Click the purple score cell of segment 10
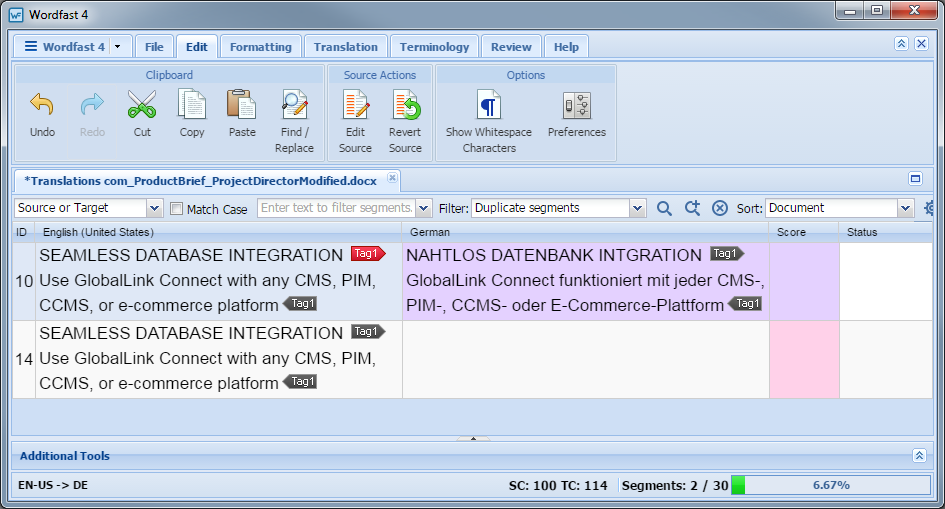The image size is (945, 509). click(804, 281)
